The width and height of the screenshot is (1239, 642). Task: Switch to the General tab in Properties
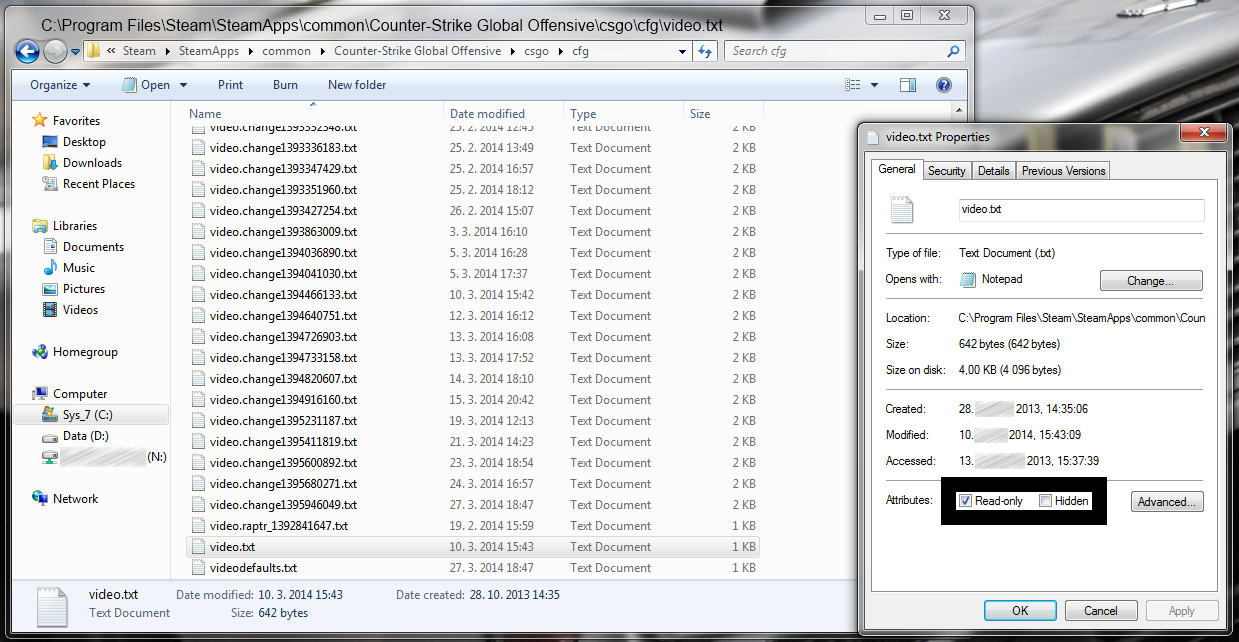(x=896, y=169)
